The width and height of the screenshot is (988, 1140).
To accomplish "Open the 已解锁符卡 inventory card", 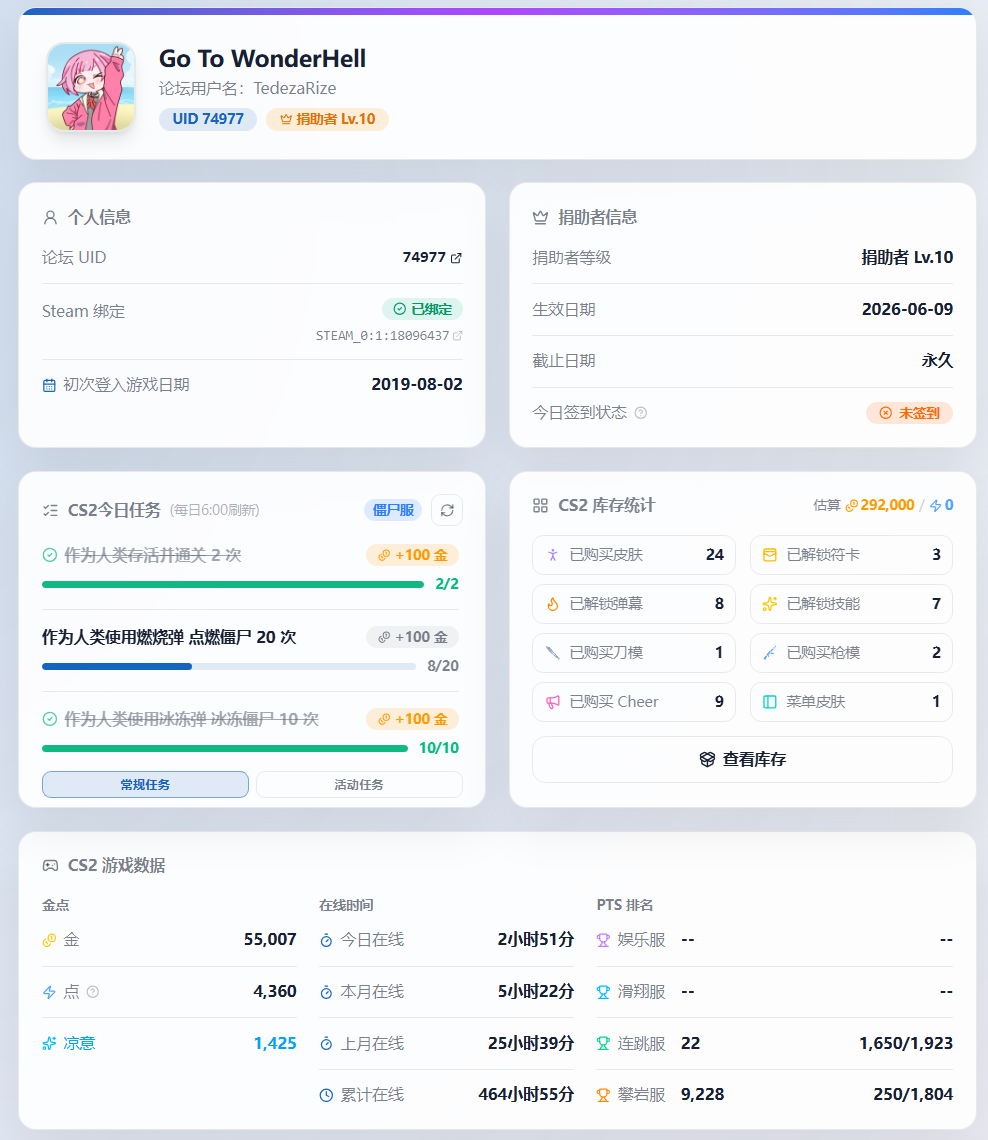I will click(x=851, y=555).
